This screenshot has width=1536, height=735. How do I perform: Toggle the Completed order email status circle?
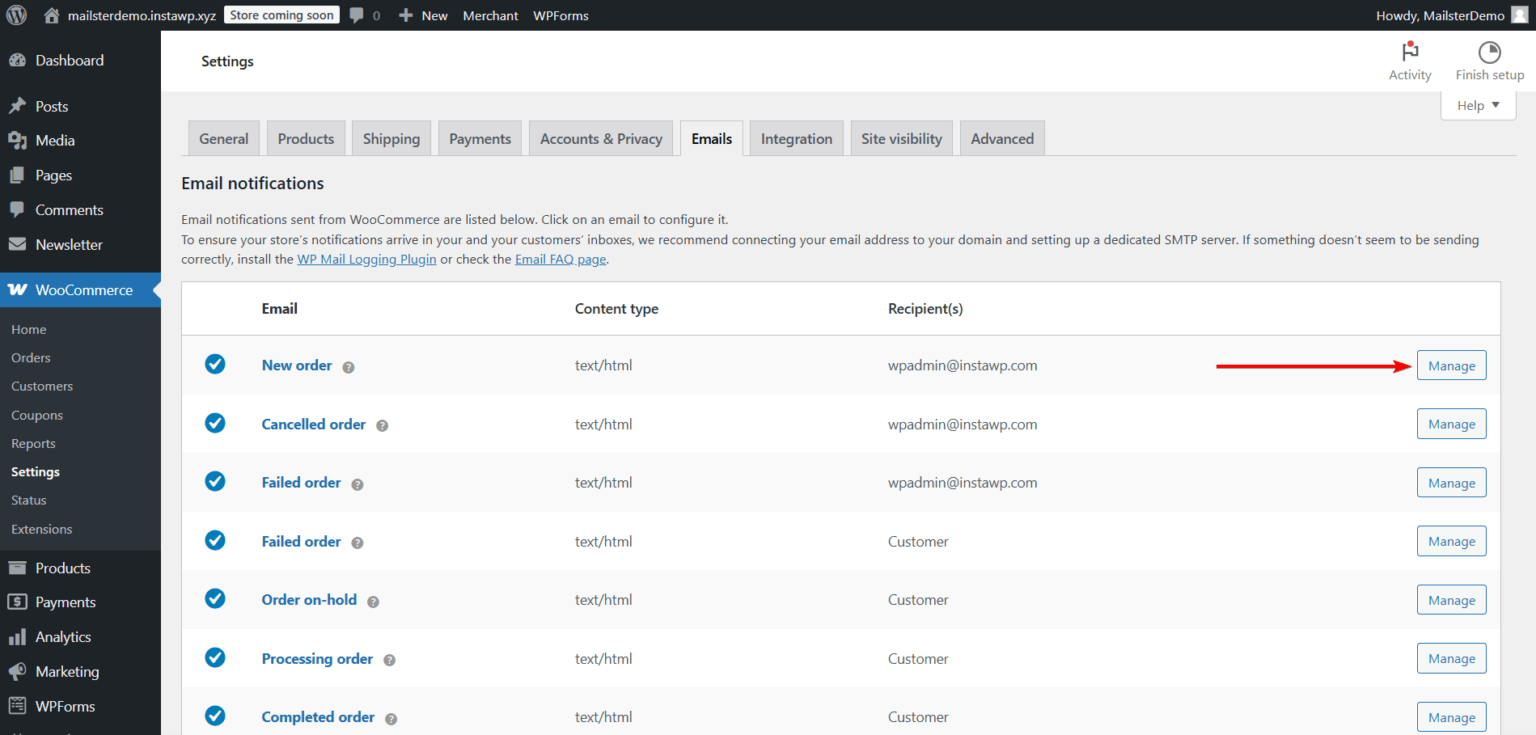(215, 716)
